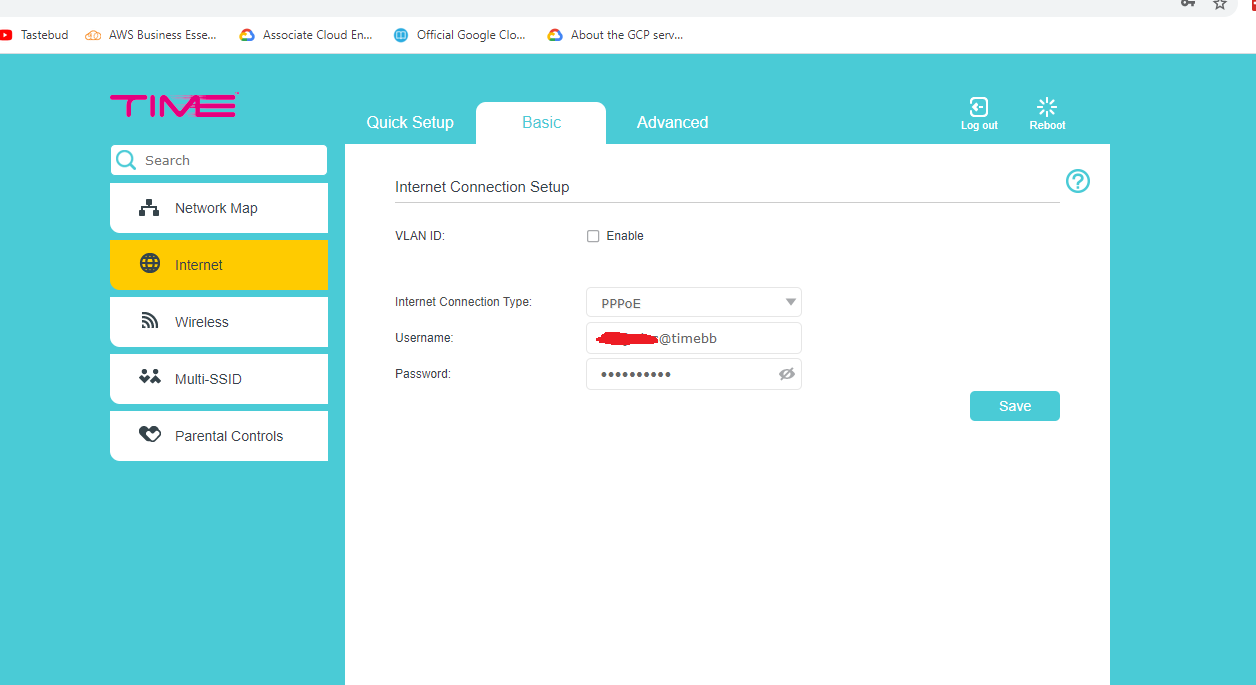Open the help question mark icon
This screenshot has width=1256, height=685.
coord(1078,181)
